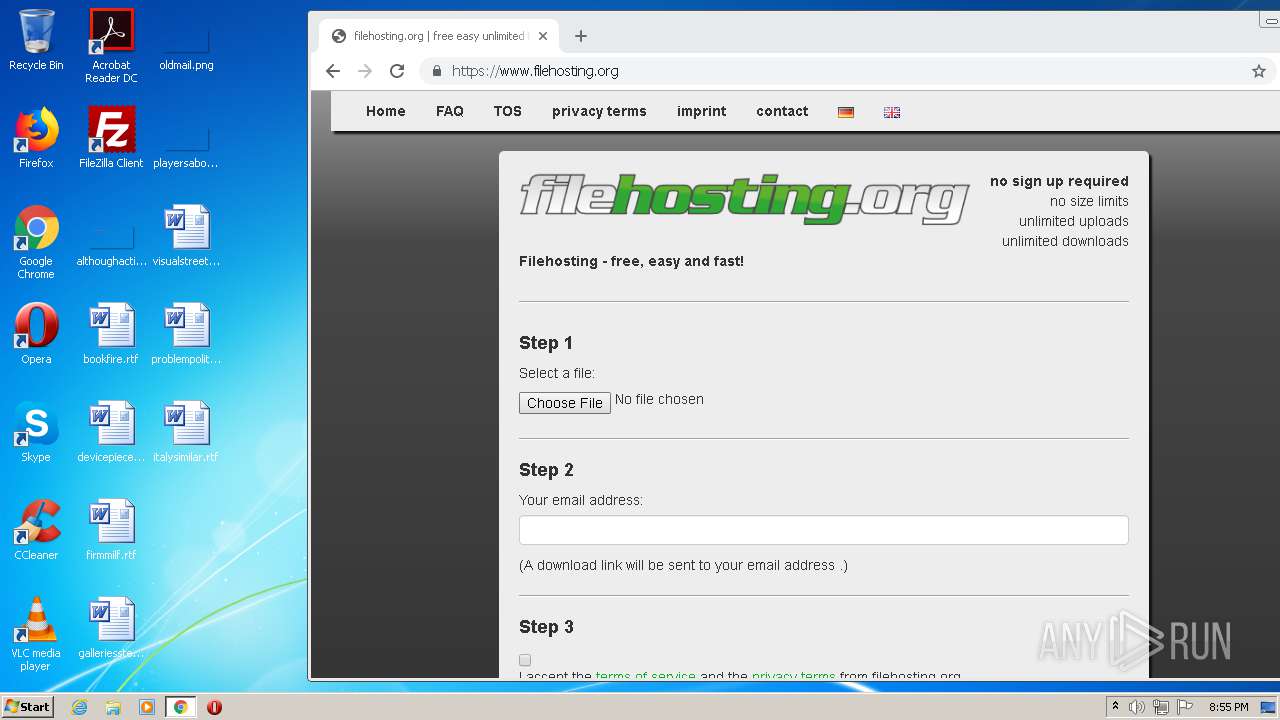Reload the filehosting.org page

click(x=397, y=71)
